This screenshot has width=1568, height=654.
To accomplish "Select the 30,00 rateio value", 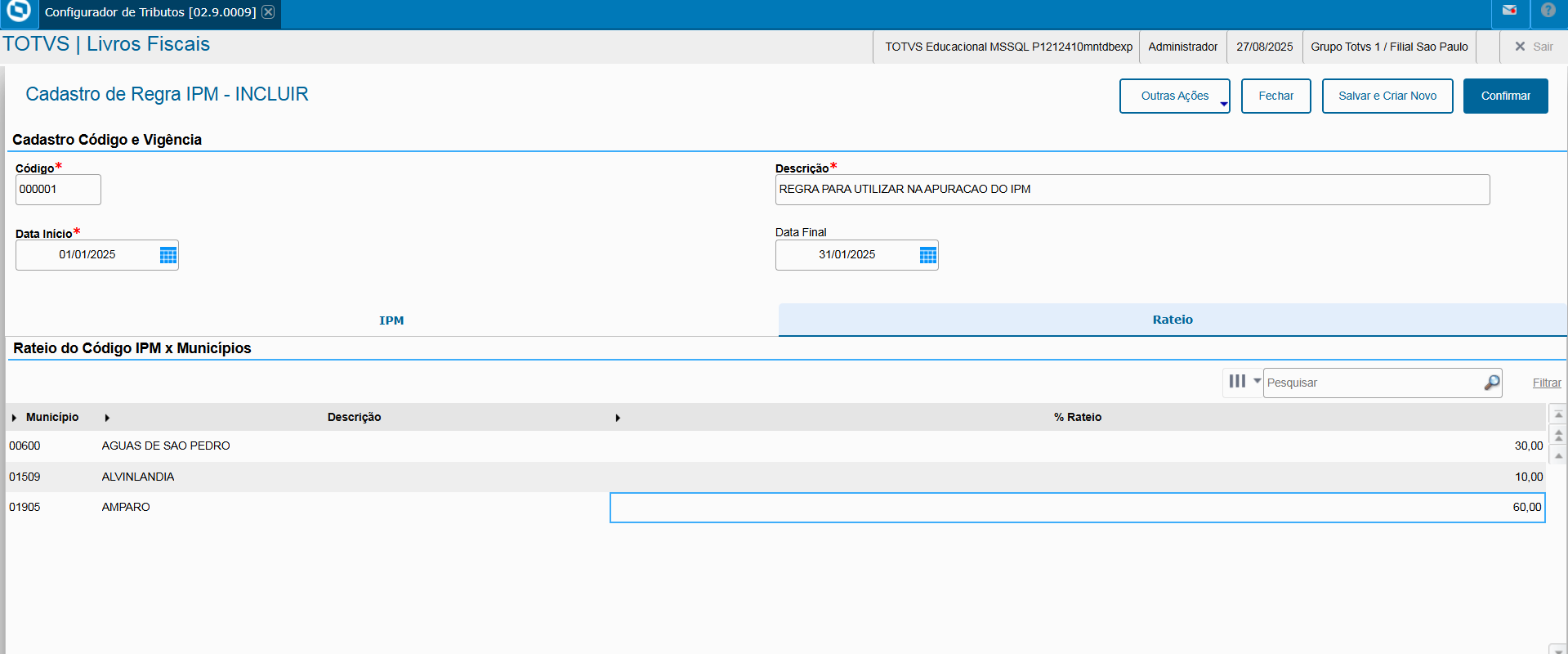I will (x=1528, y=446).
